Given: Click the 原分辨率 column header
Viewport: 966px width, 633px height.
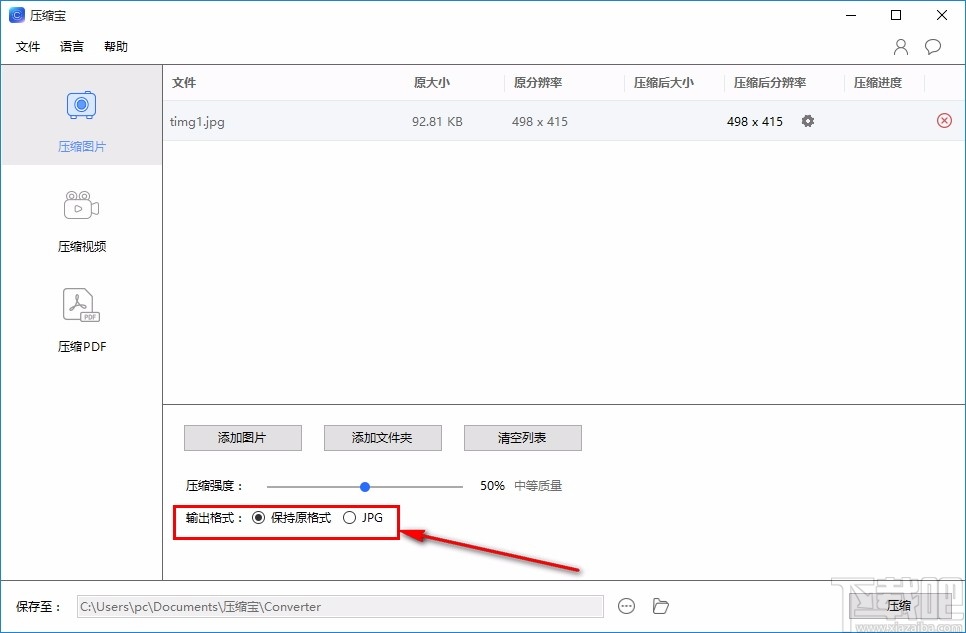Looking at the screenshot, I should tap(538, 83).
